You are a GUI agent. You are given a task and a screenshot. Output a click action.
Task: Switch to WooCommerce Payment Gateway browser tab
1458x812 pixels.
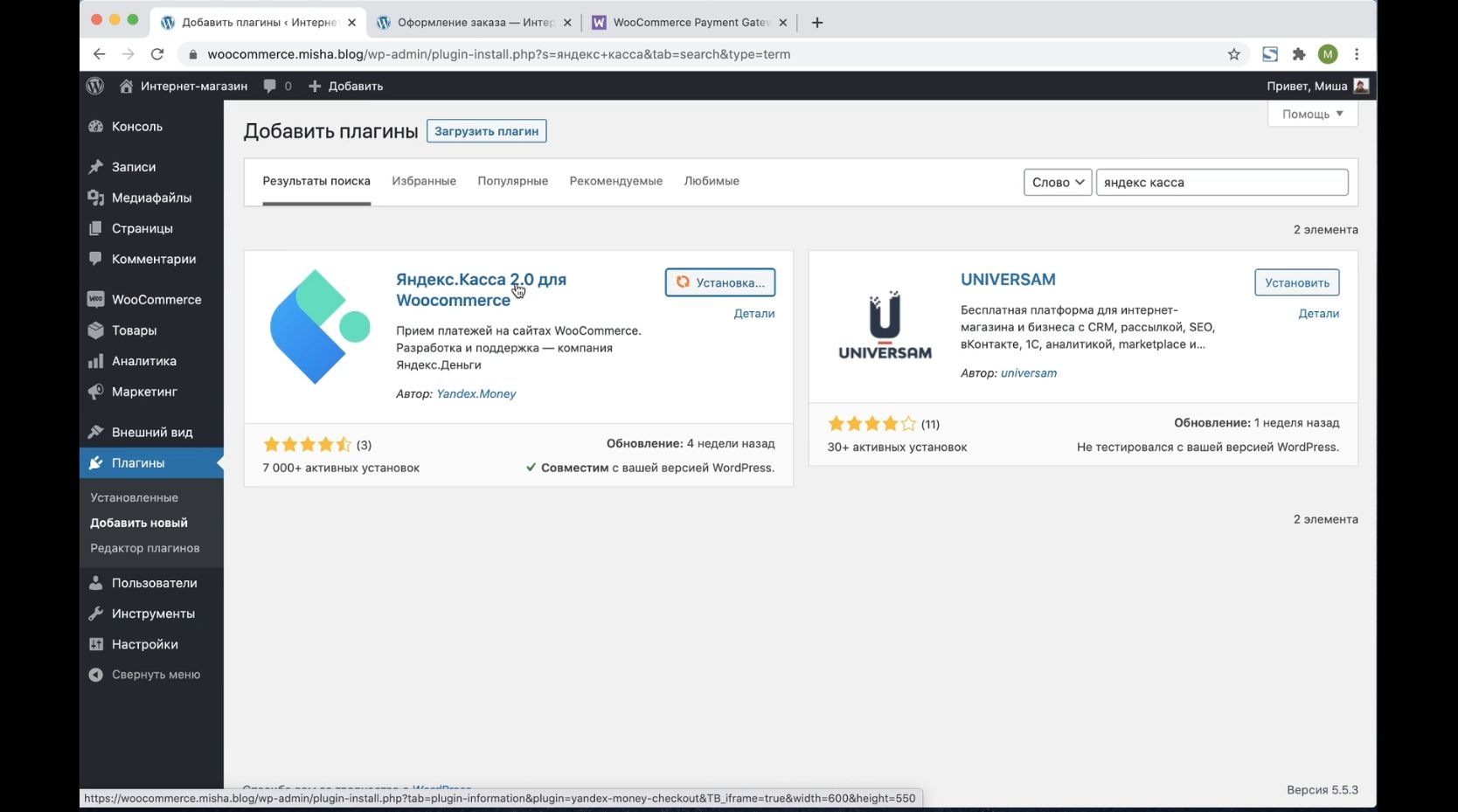tap(691, 23)
